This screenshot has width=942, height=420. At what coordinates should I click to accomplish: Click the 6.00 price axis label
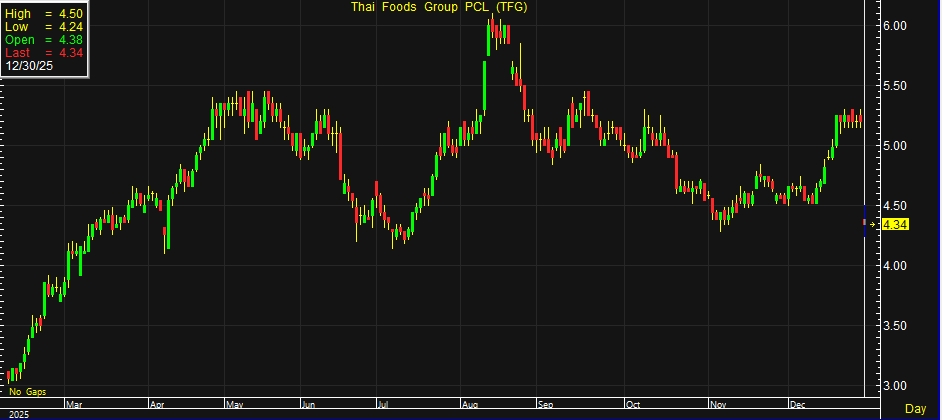coord(893,26)
